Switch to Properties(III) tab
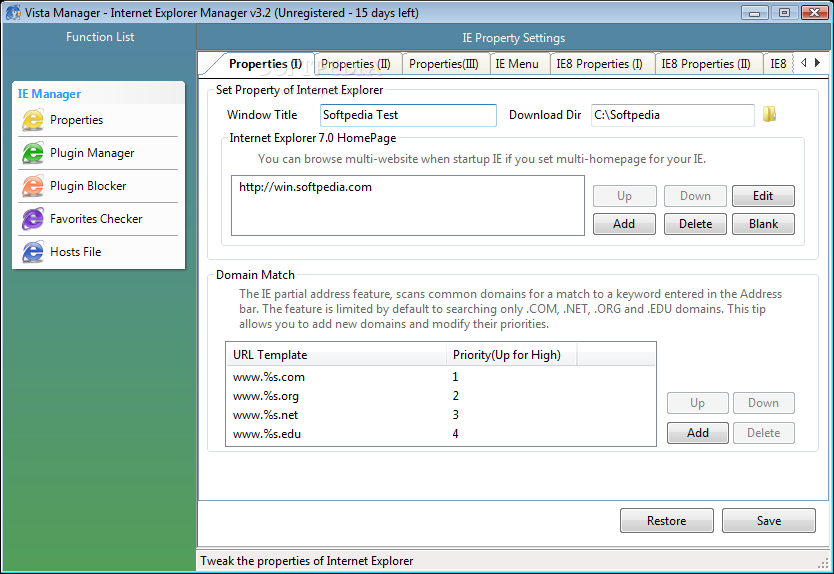Screen dimensions: 834x574 tap(444, 64)
